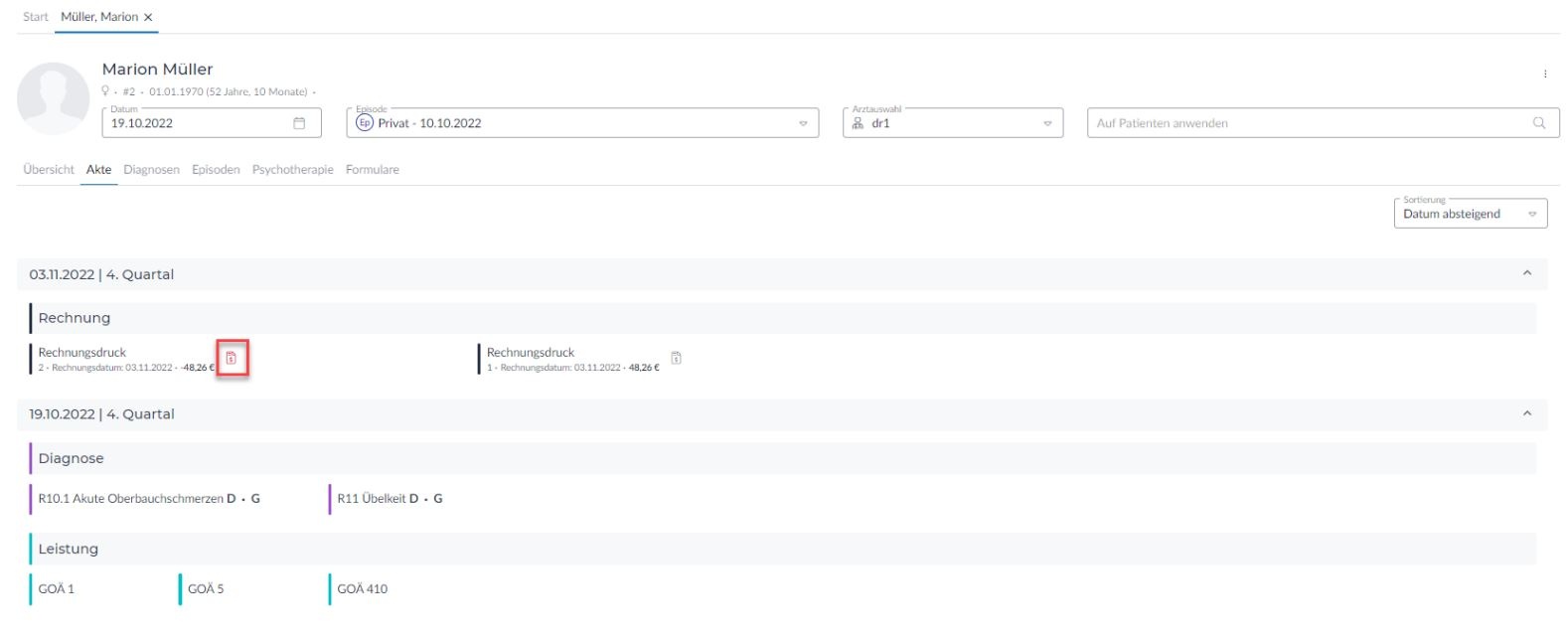Screen dimensions: 1568x638
Task: Collapse the 03.11.2022 quarter section
Action: (x=1526, y=273)
